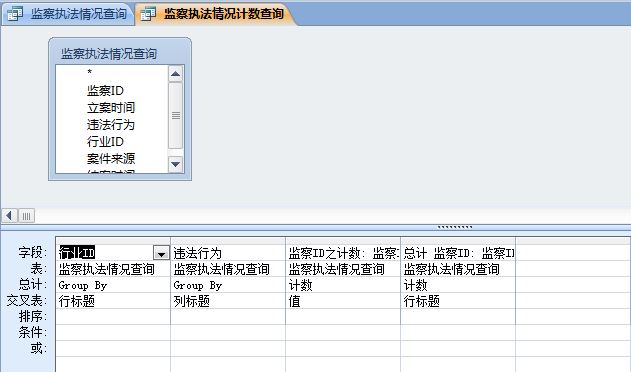Select 案件来源 in the field list
631x372 pixels.
[x=111, y=158]
